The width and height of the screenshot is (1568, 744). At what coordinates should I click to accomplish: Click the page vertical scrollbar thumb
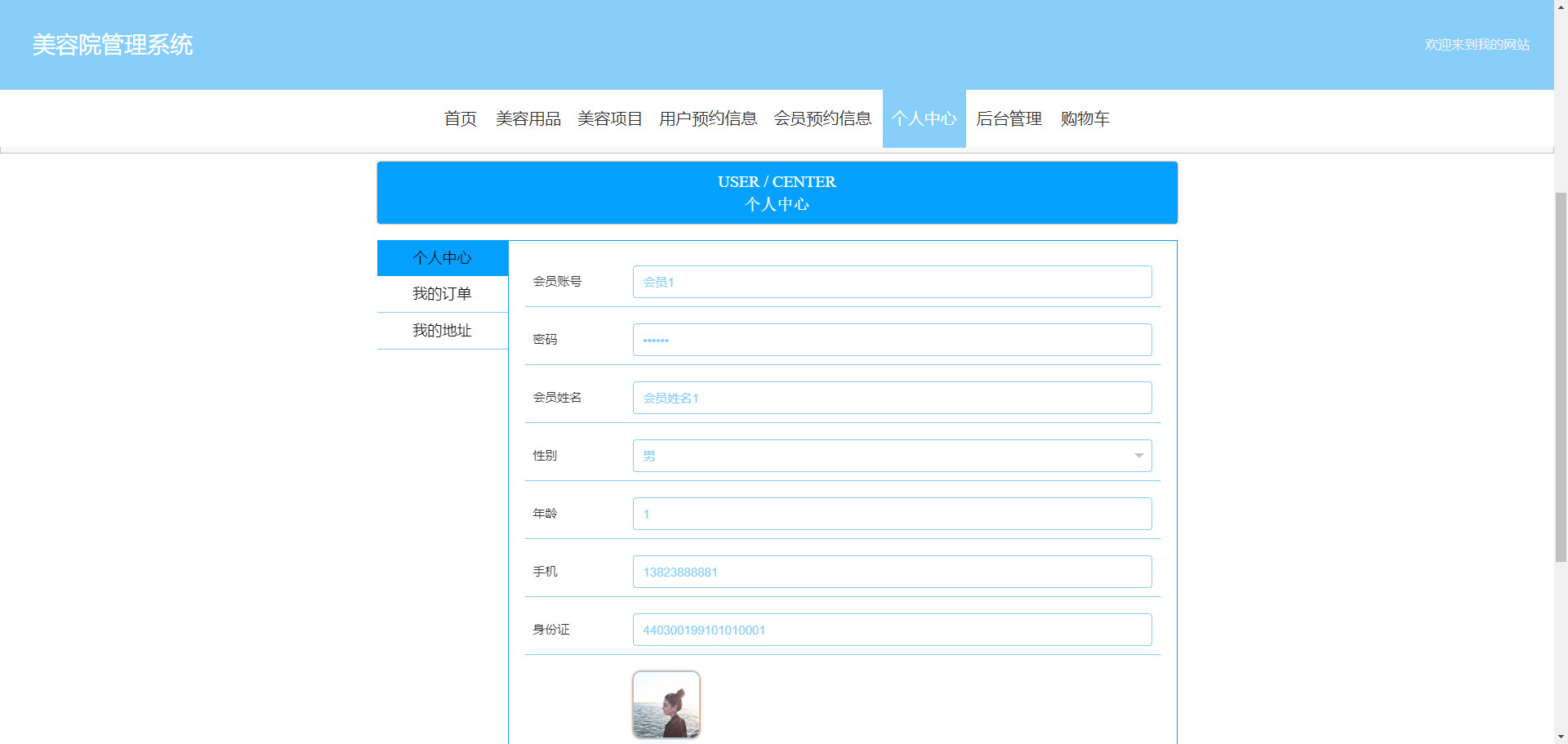tap(1561, 376)
